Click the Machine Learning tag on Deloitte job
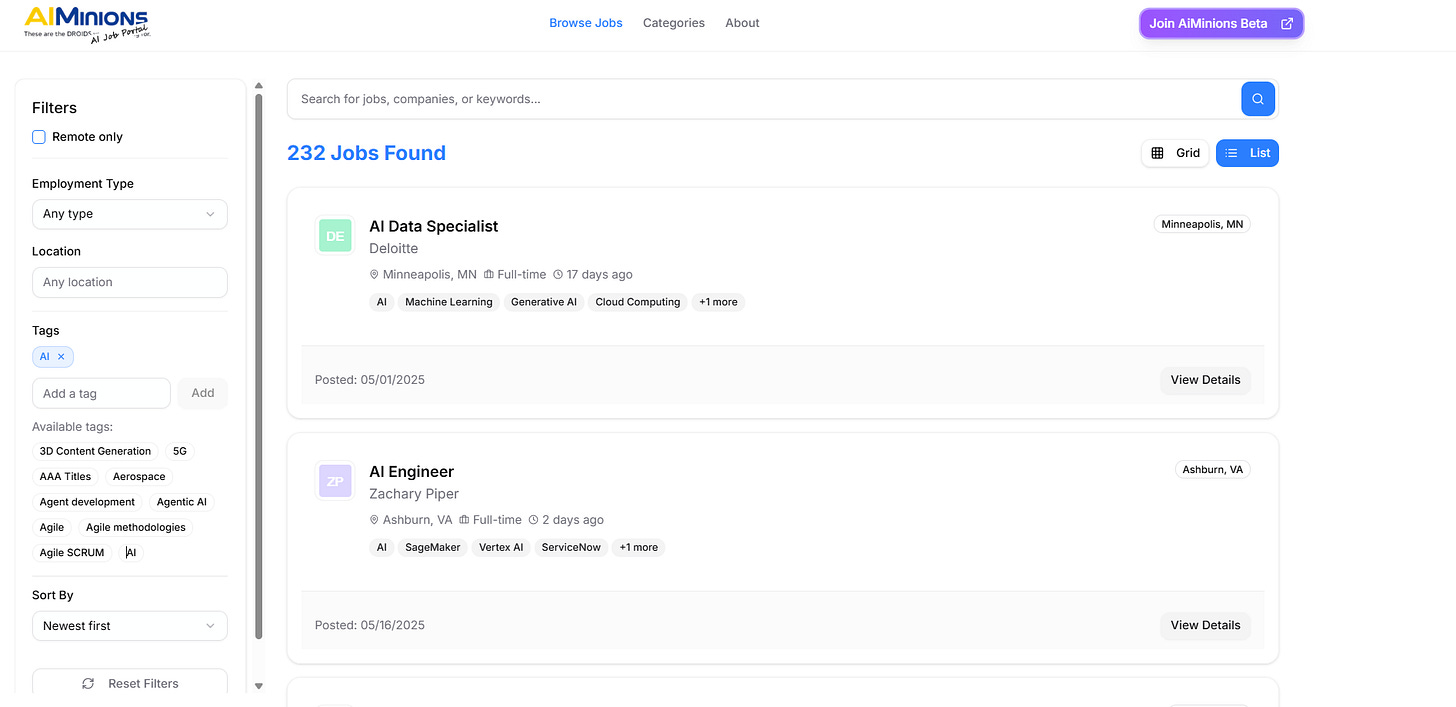 [x=449, y=302]
